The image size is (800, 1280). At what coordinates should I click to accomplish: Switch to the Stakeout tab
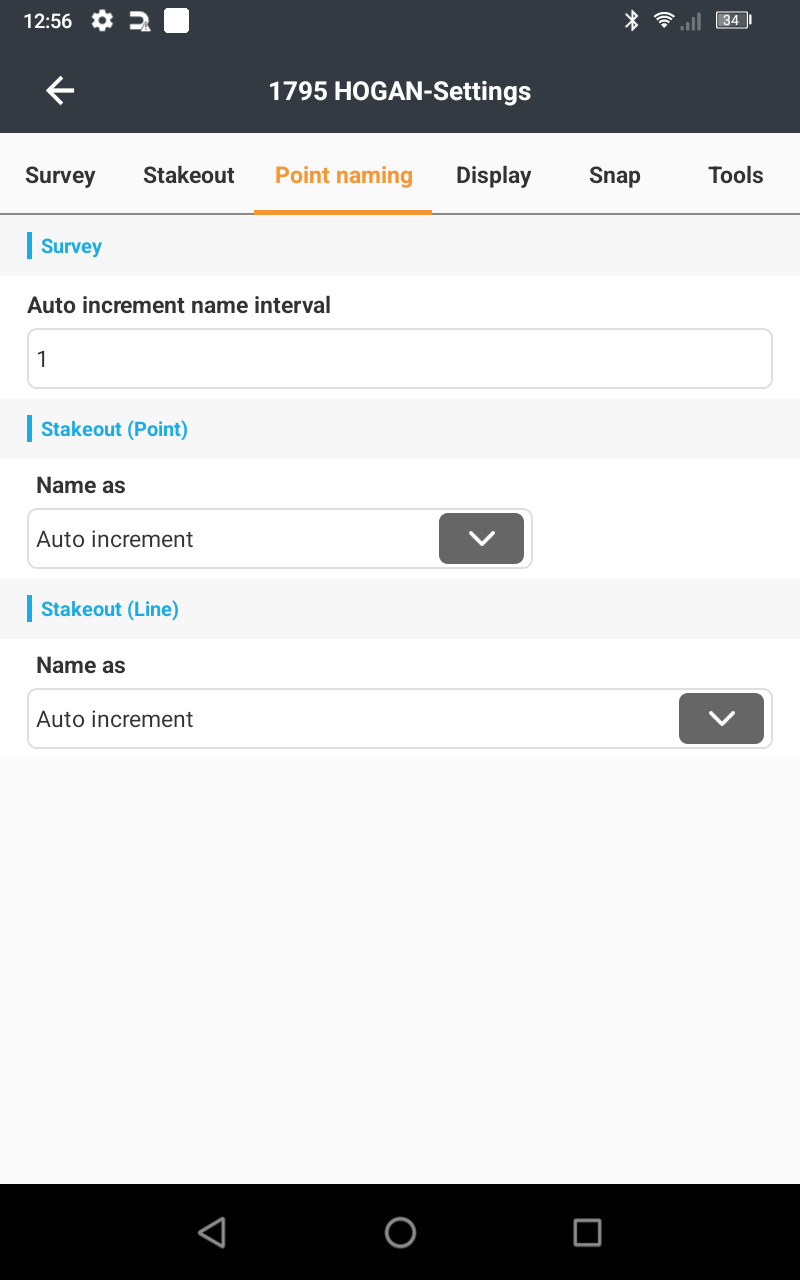189,175
